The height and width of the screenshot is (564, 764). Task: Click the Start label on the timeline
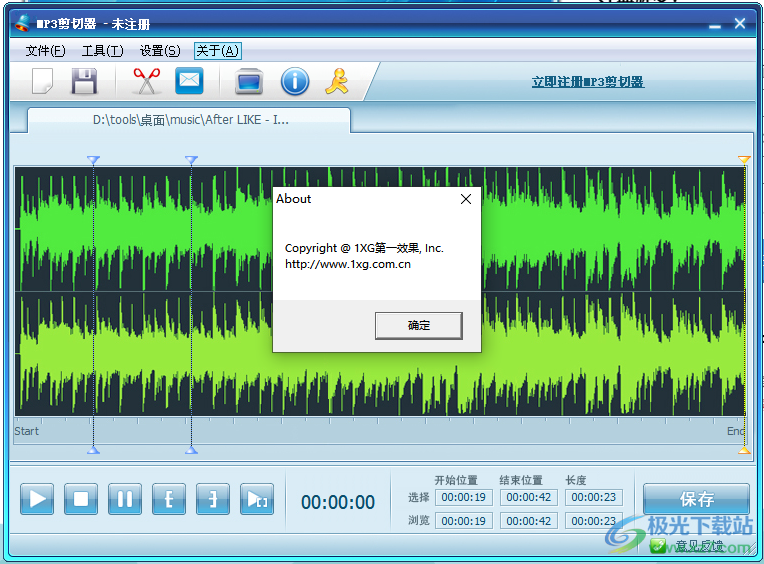pyautogui.click(x=26, y=431)
